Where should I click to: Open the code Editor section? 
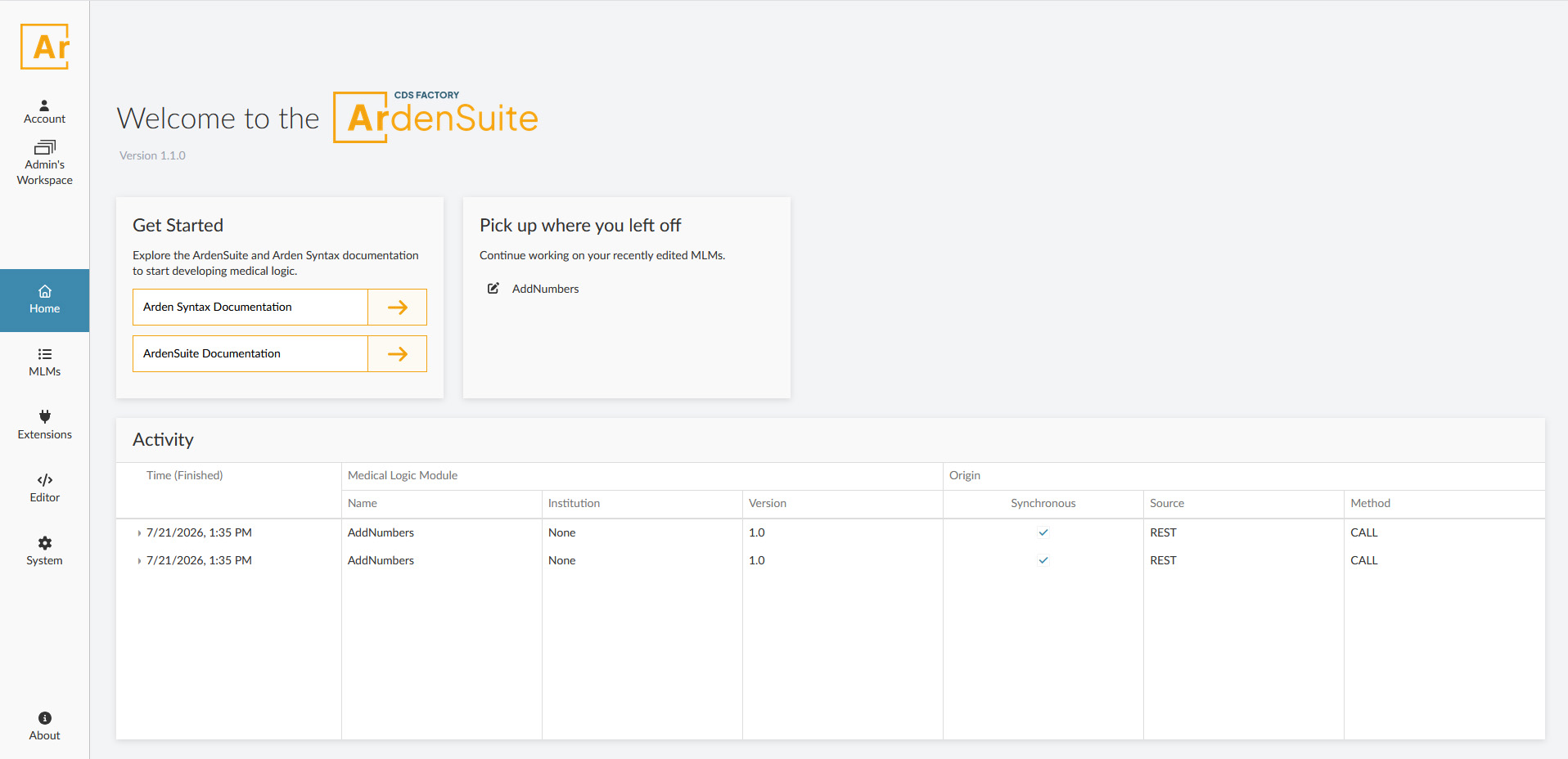pyautogui.click(x=44, y=489)
